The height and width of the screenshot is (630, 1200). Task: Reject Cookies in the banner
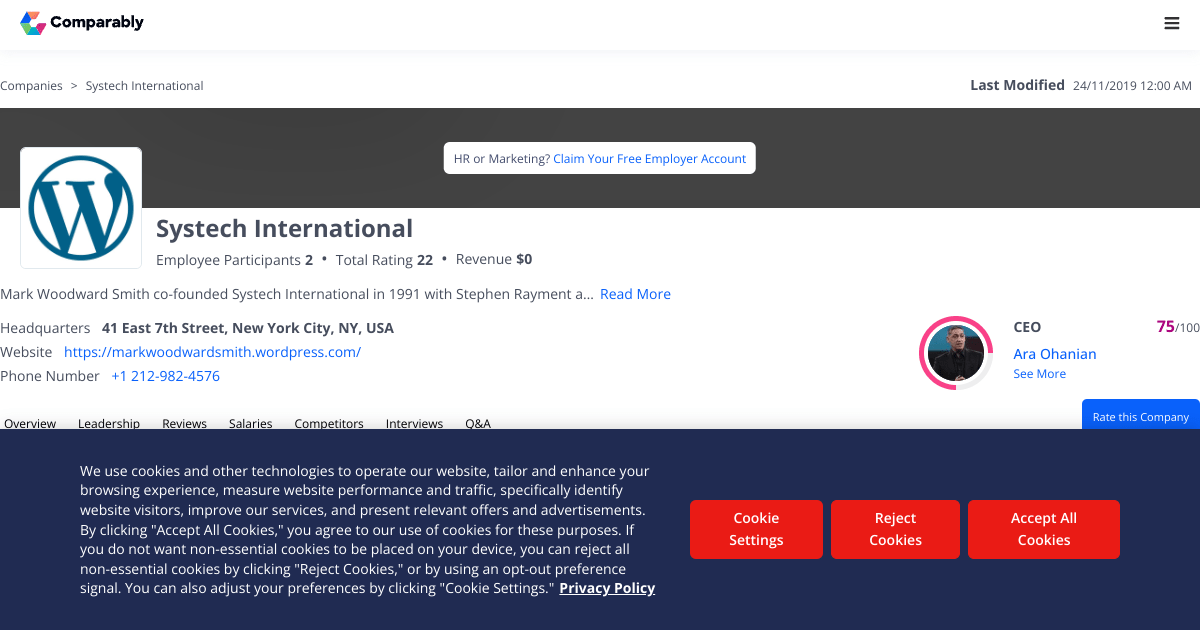tap(895, 529)
